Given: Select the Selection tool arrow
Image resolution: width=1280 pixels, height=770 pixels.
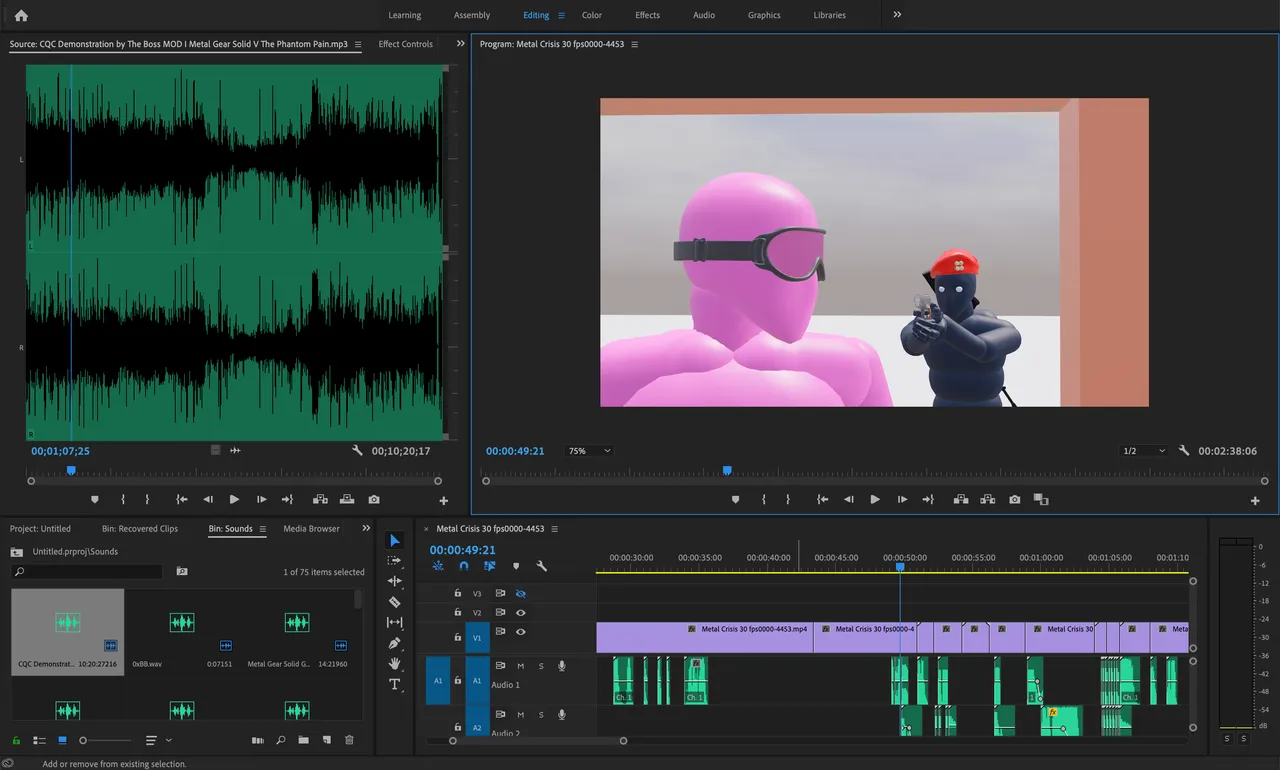Looking at the screenshot, I should pos(394,540).
